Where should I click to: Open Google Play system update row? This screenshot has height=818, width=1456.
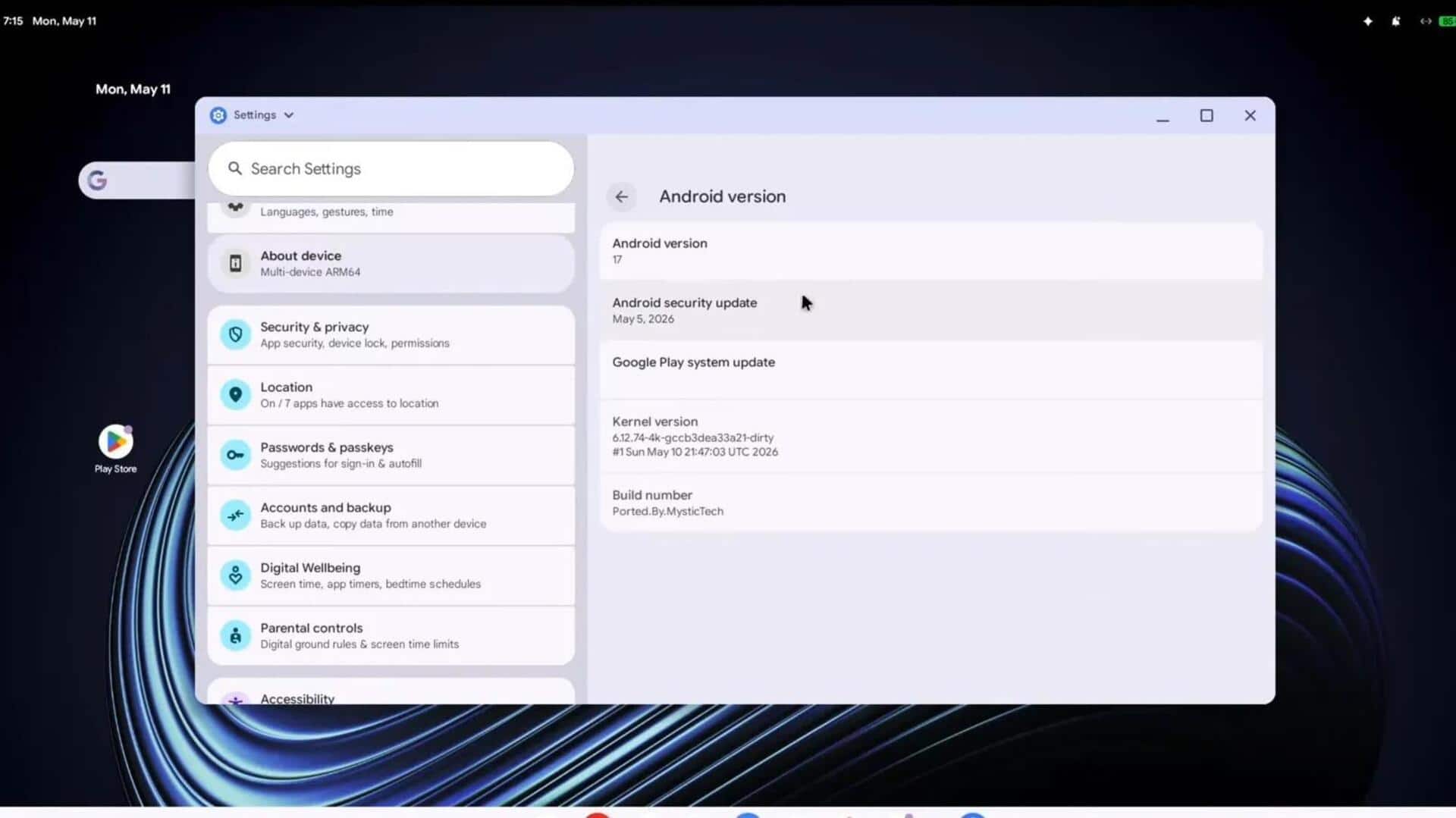point(931,370)
